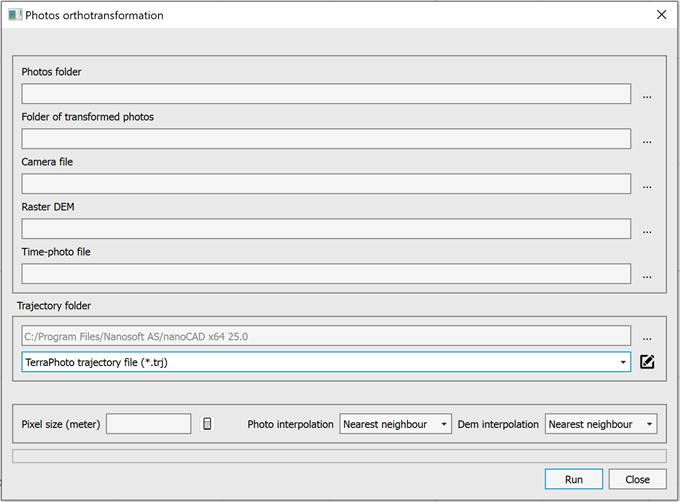The width and height of the screenshot is (680, 502).
Task: Click the 'Pixel size (meter)' label
Action: (x=61, y=424)
